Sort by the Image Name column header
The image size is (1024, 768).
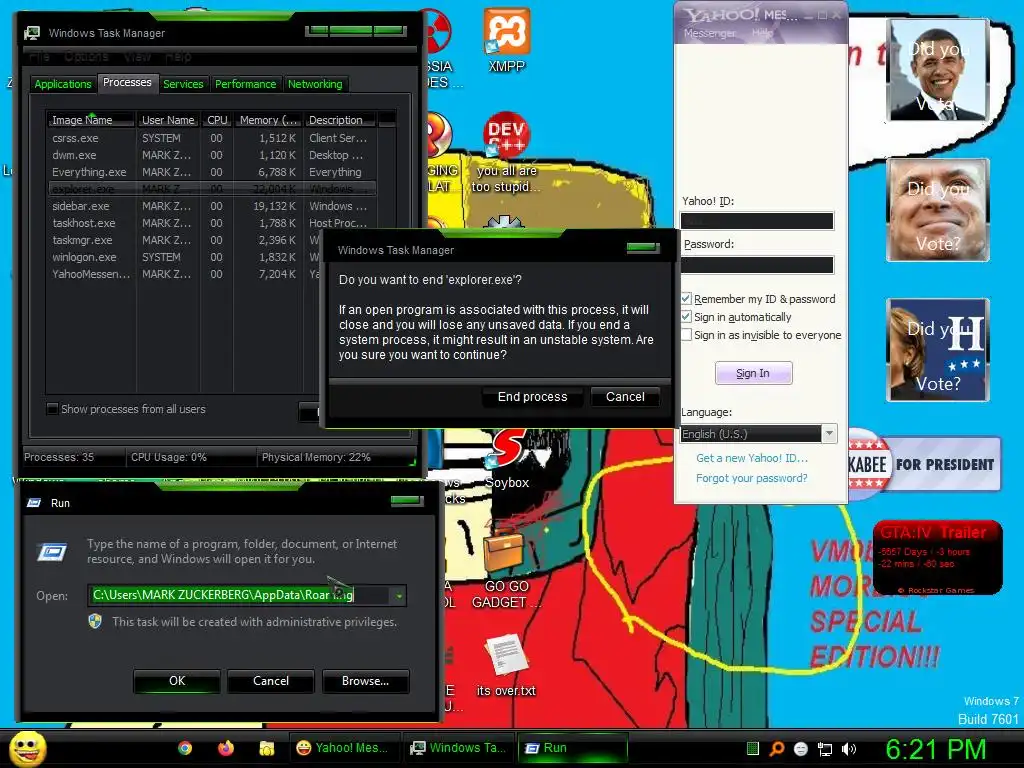pos(91,120)
